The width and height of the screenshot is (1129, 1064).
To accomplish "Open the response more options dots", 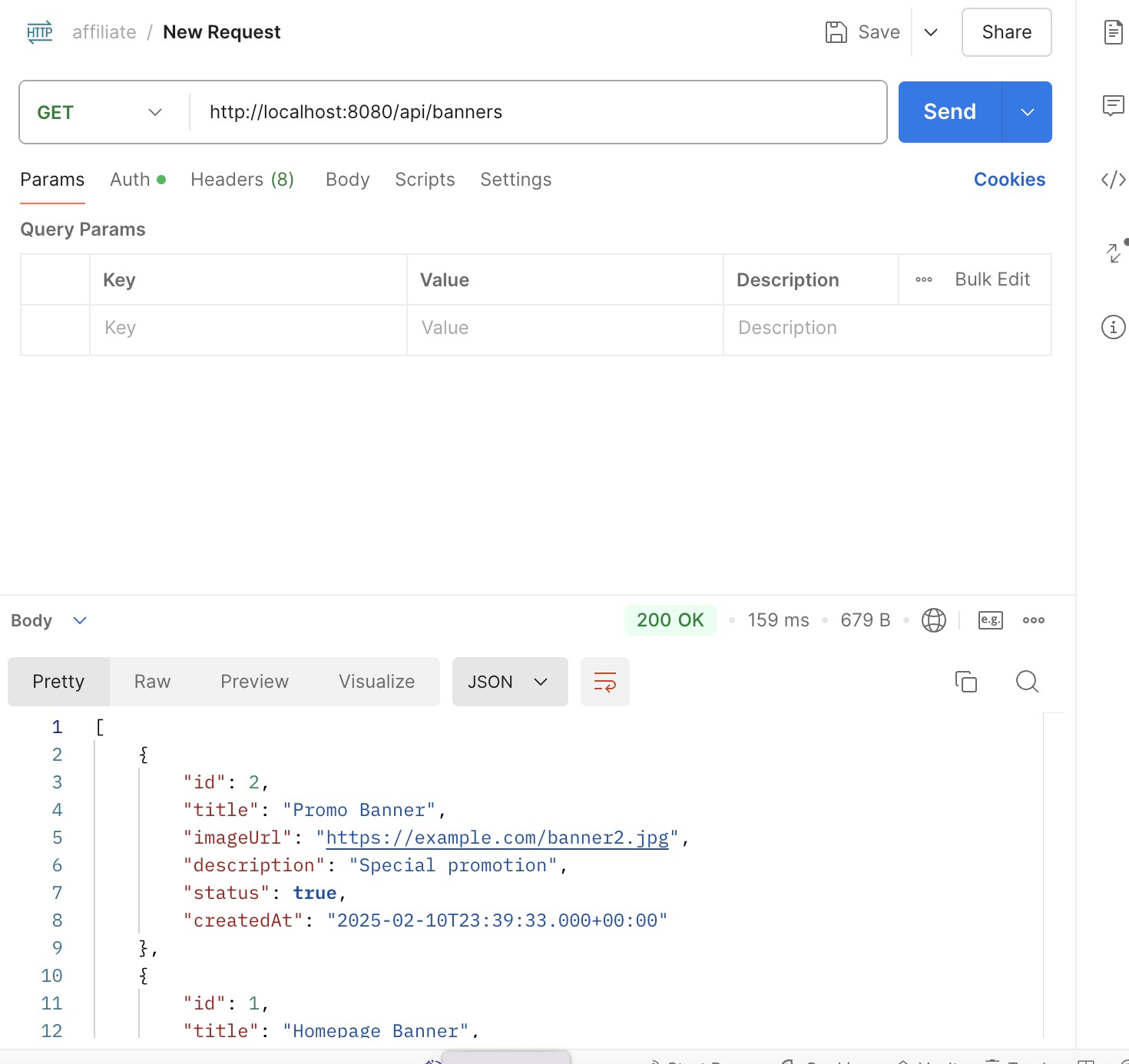I will [x=1034, y=620].
